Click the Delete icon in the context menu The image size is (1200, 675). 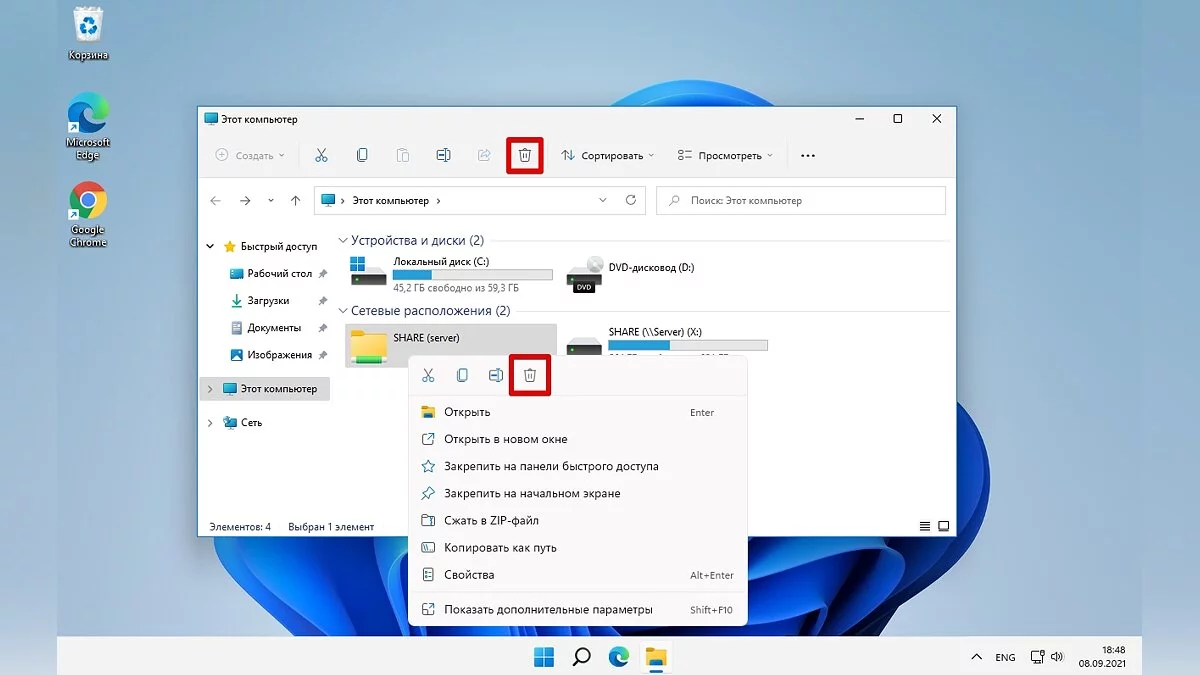point(530,375)
